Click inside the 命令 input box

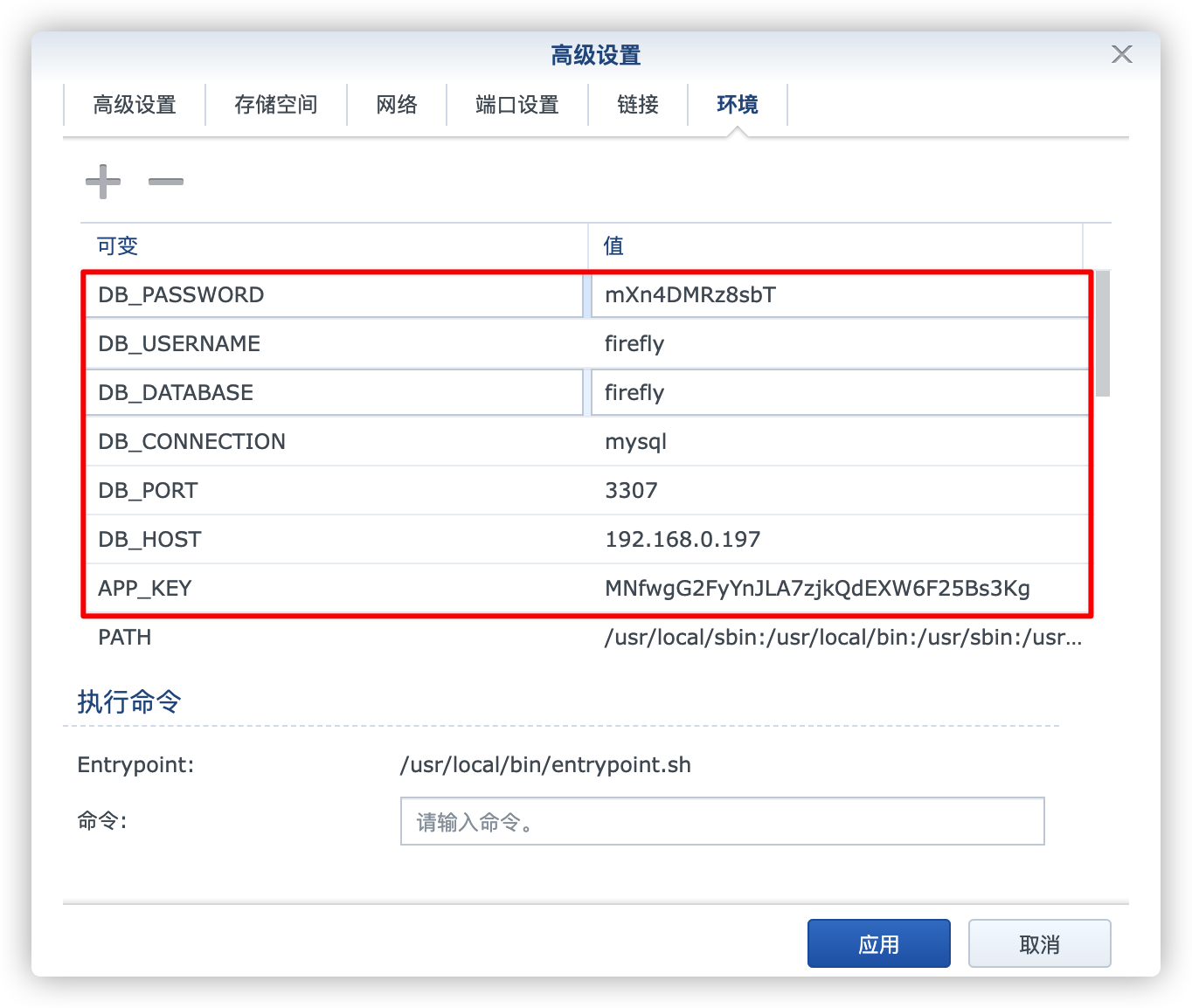point(722,821)
